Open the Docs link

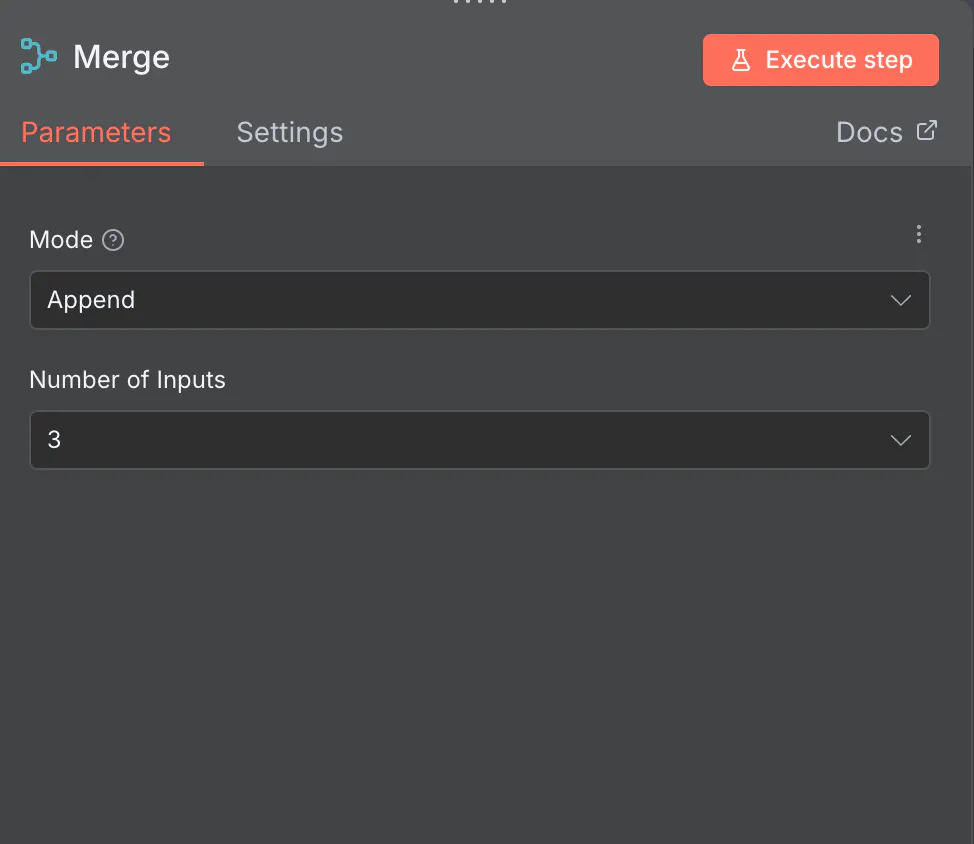869,133
